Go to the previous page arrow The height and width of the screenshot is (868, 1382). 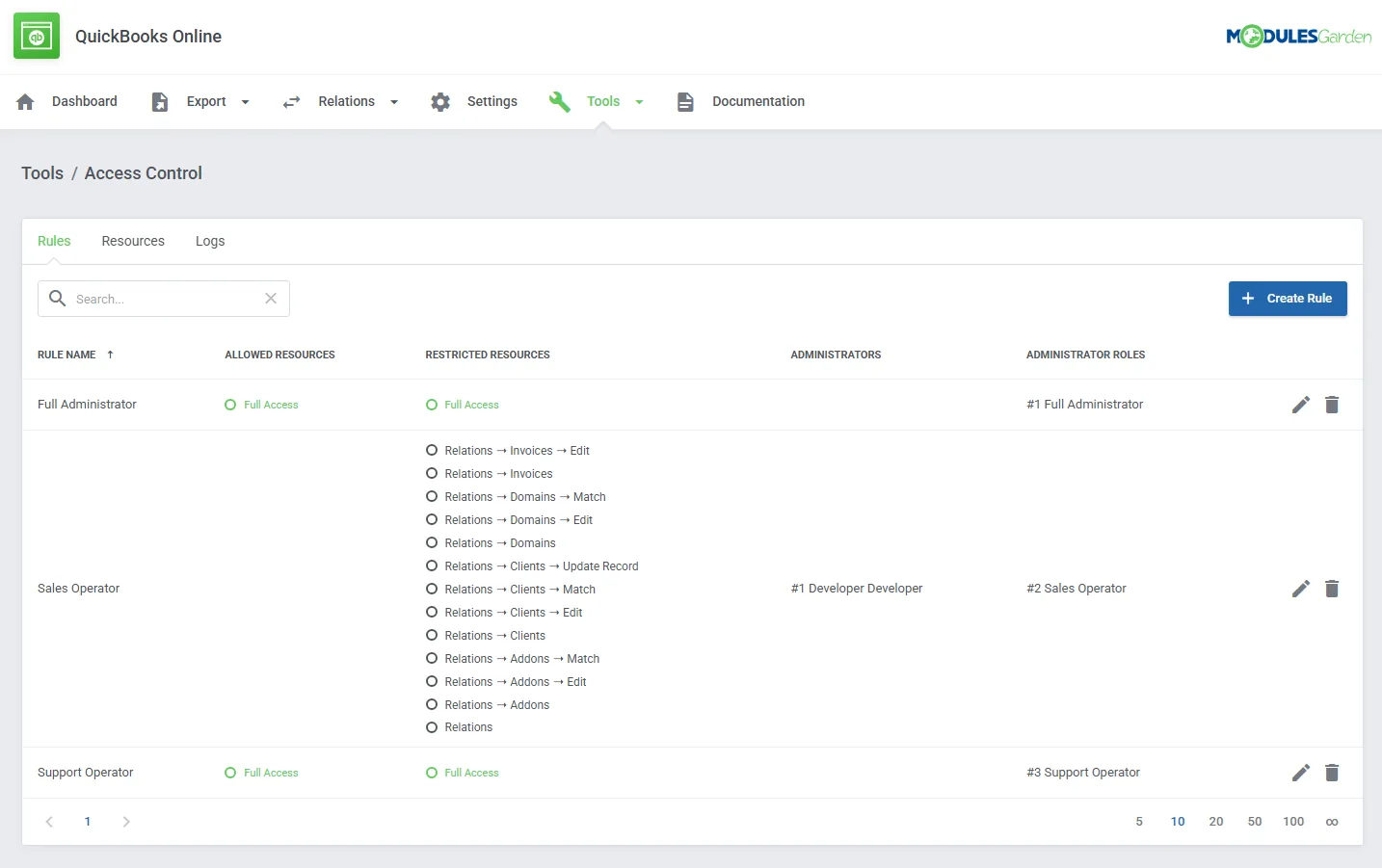49,822
